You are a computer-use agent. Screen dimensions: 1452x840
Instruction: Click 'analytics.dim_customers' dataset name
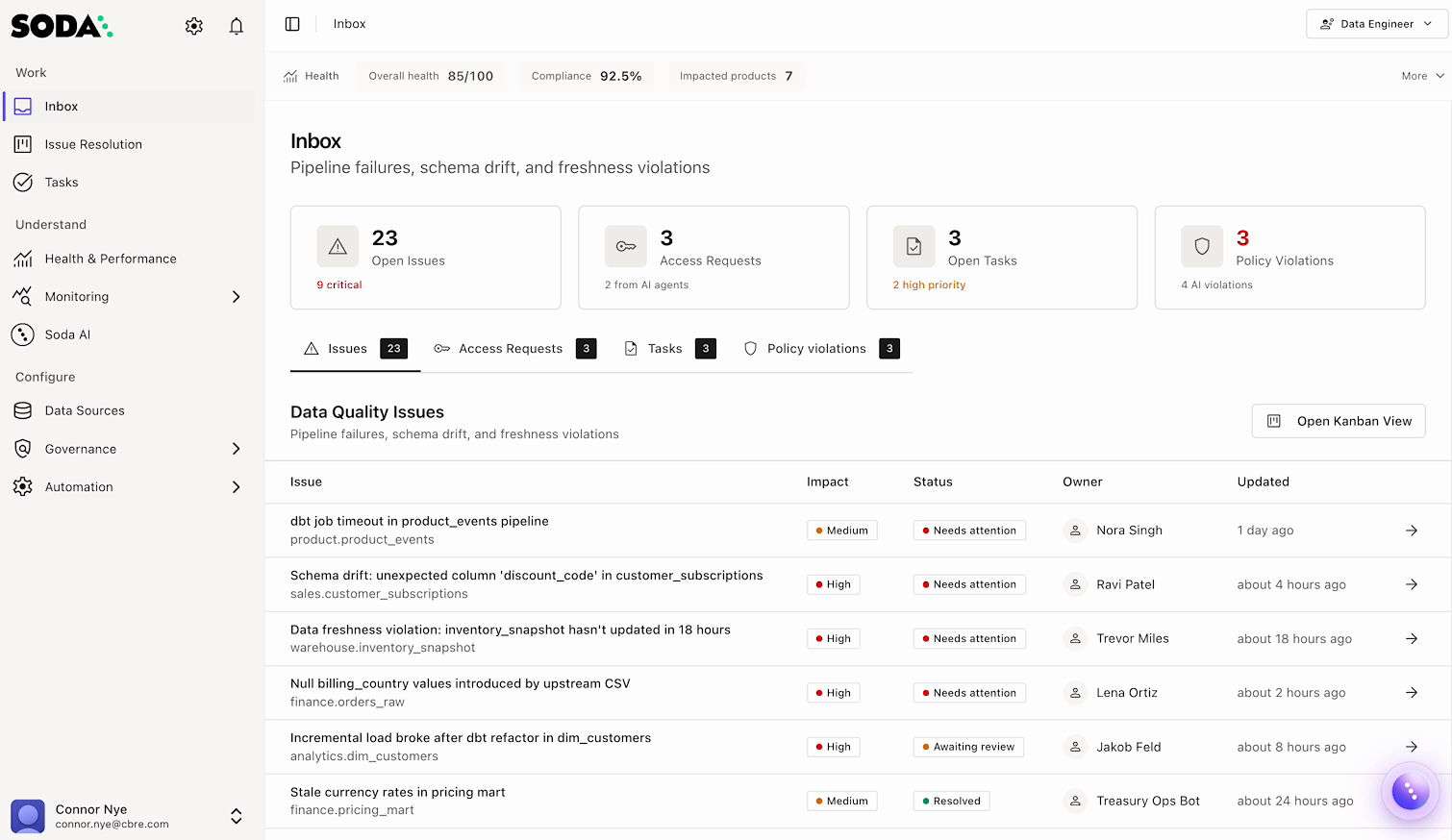click(x=364, y=756)
